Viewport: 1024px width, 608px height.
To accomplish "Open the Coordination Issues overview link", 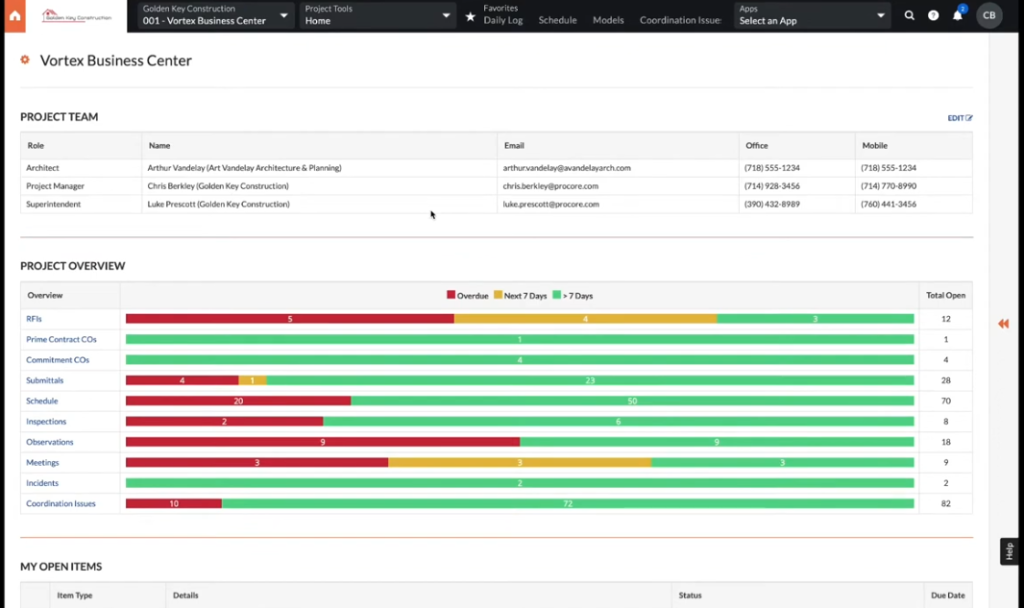I will [x=61, y=504].
